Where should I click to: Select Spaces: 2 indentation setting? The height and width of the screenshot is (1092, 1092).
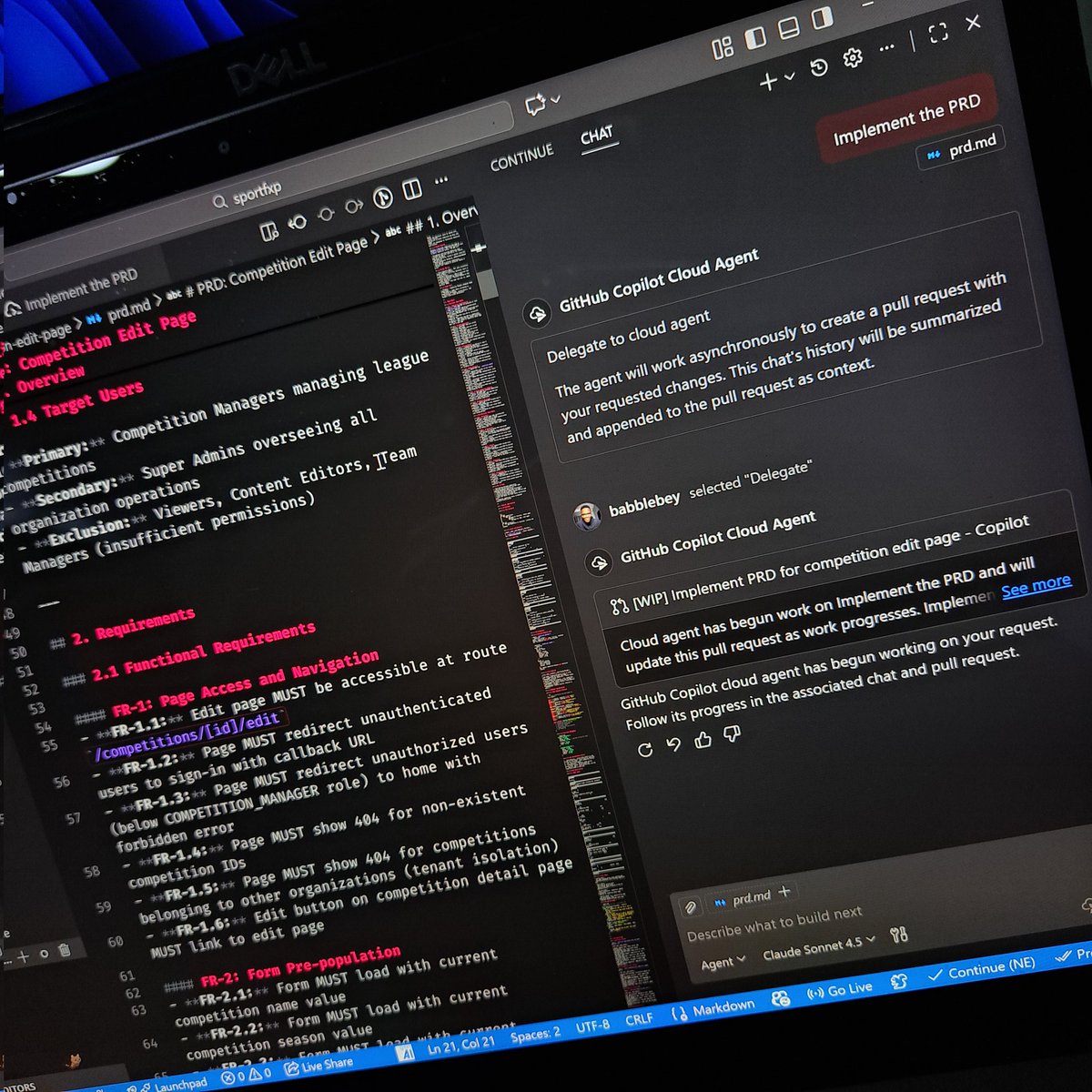pyautogui.click(x=535, y=1035)
